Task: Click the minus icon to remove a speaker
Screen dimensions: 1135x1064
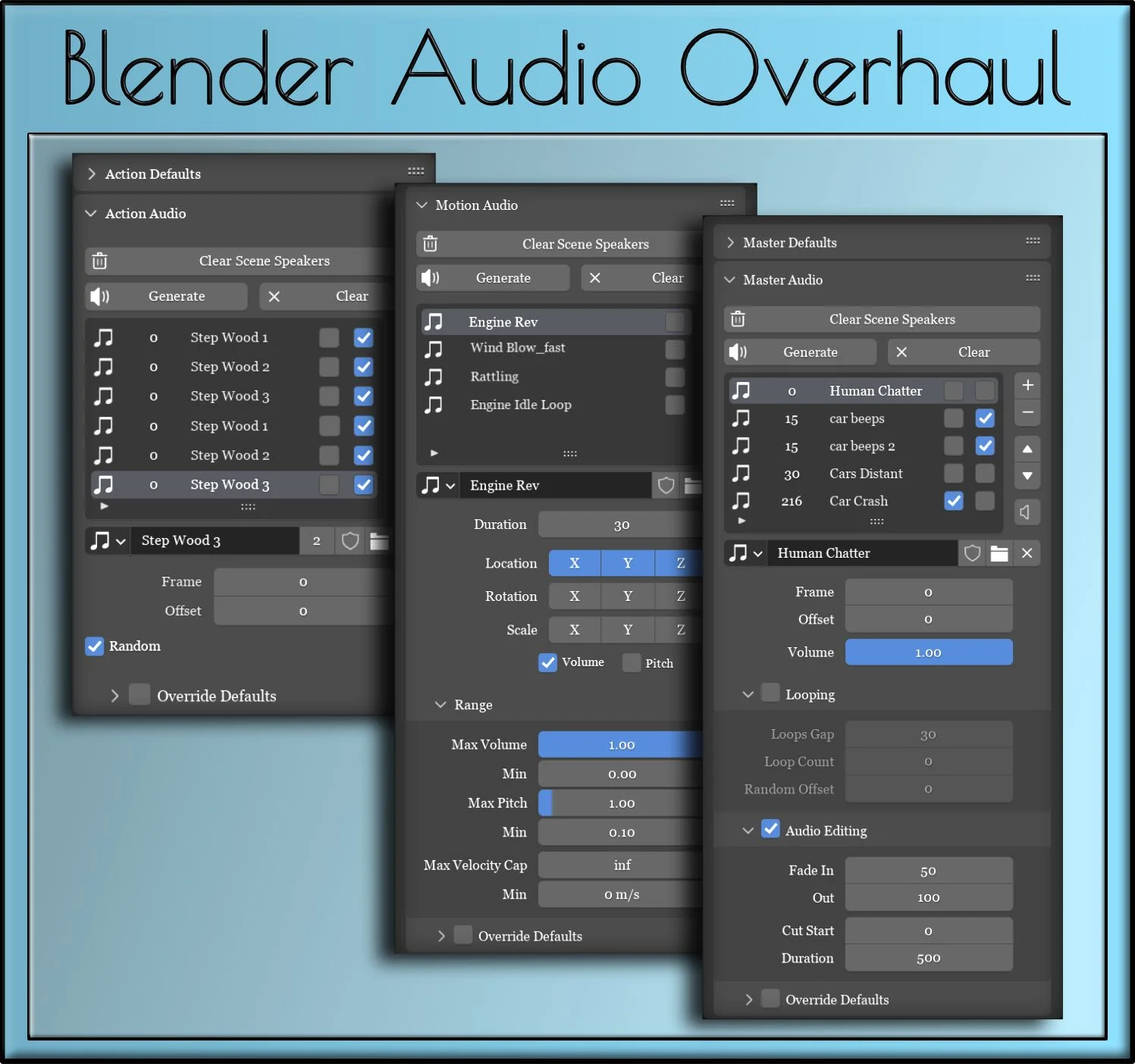Action: (1027, 412)
